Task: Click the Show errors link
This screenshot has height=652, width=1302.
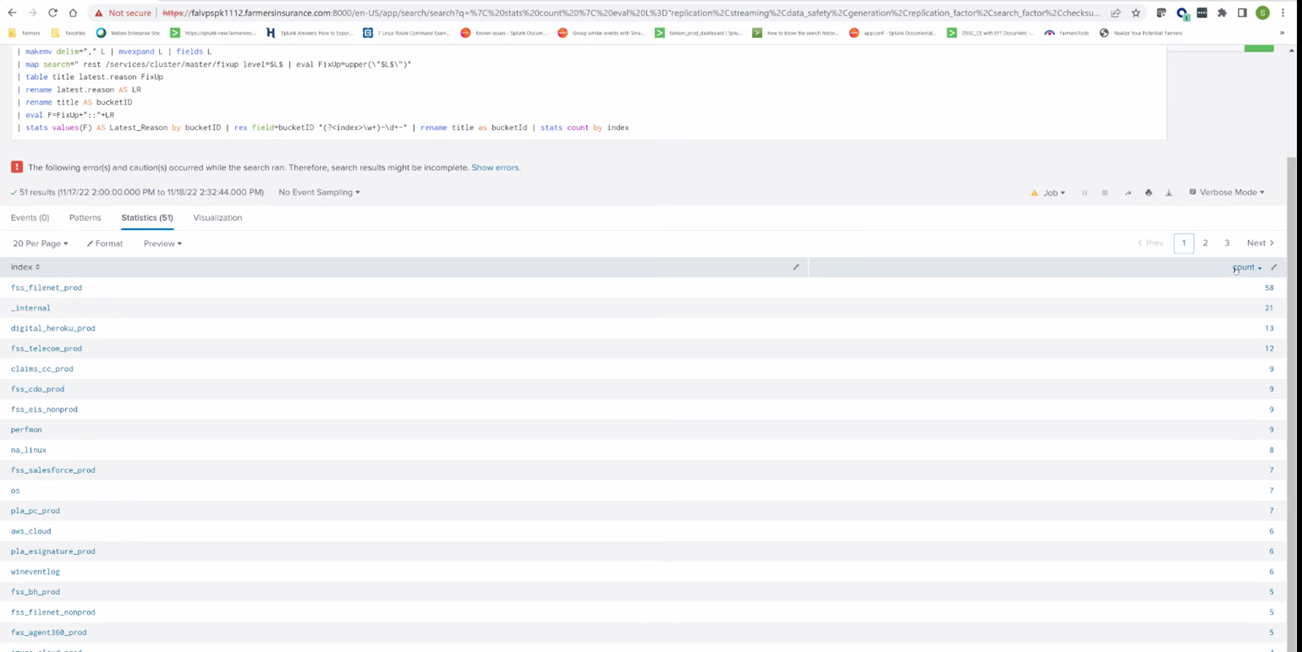Action: [495, 167]
